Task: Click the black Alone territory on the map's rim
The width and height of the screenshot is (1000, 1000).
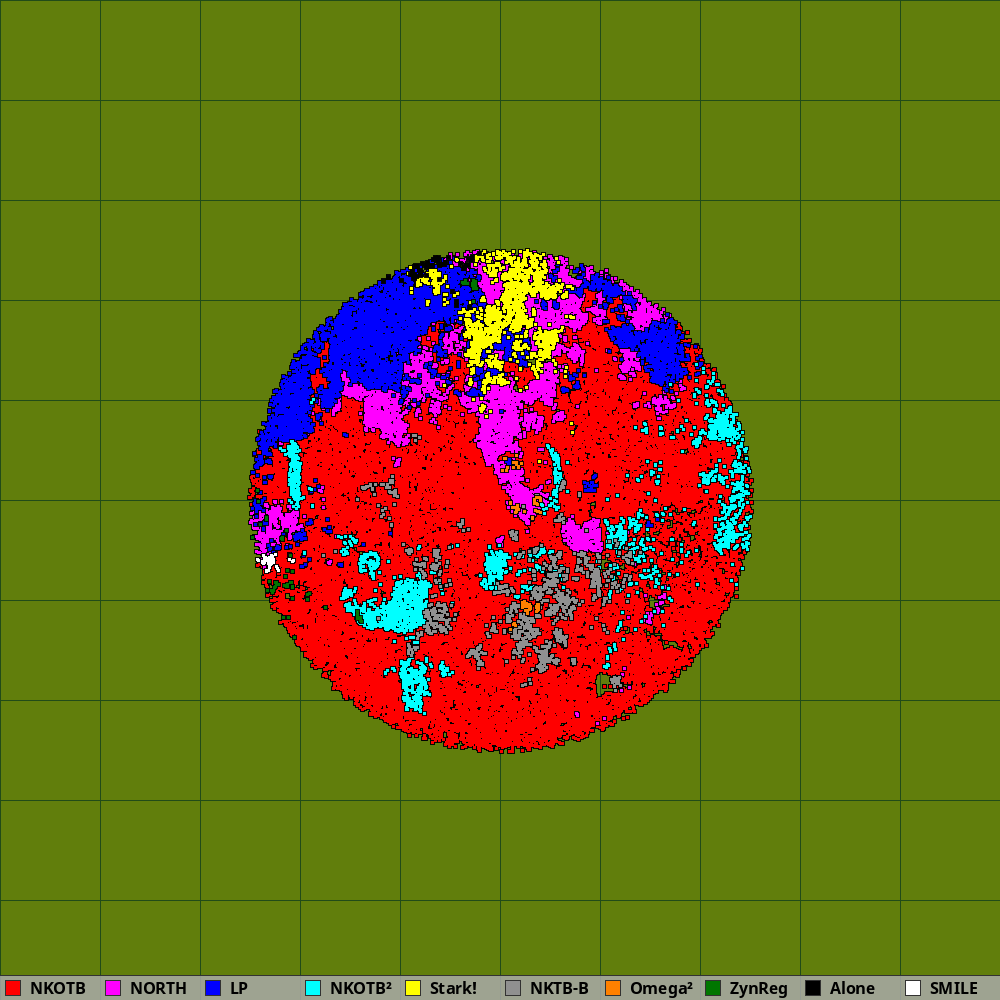Action: 429,263
